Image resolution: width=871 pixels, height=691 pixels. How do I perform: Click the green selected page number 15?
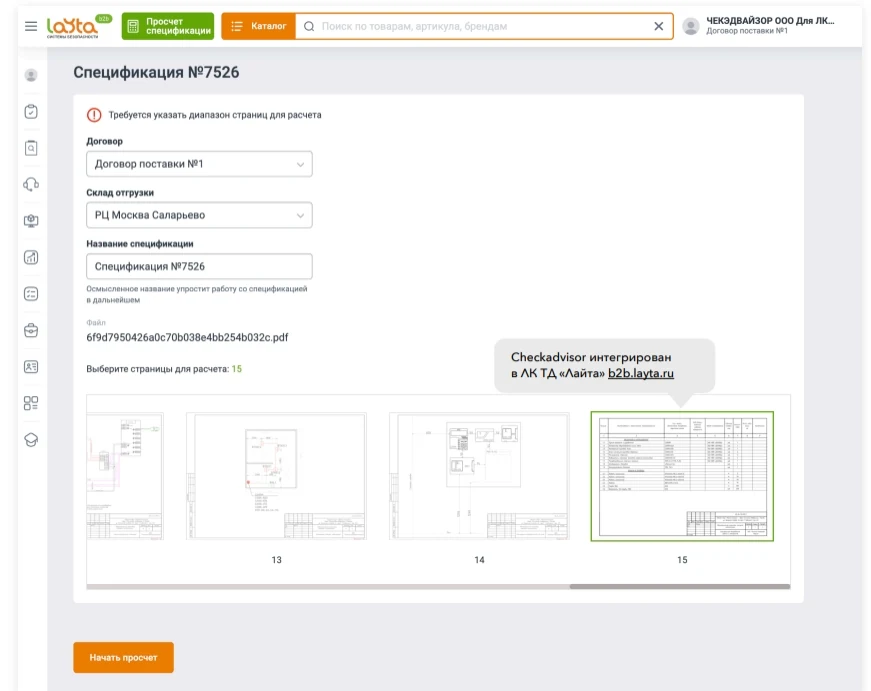(x=237, y=369)
